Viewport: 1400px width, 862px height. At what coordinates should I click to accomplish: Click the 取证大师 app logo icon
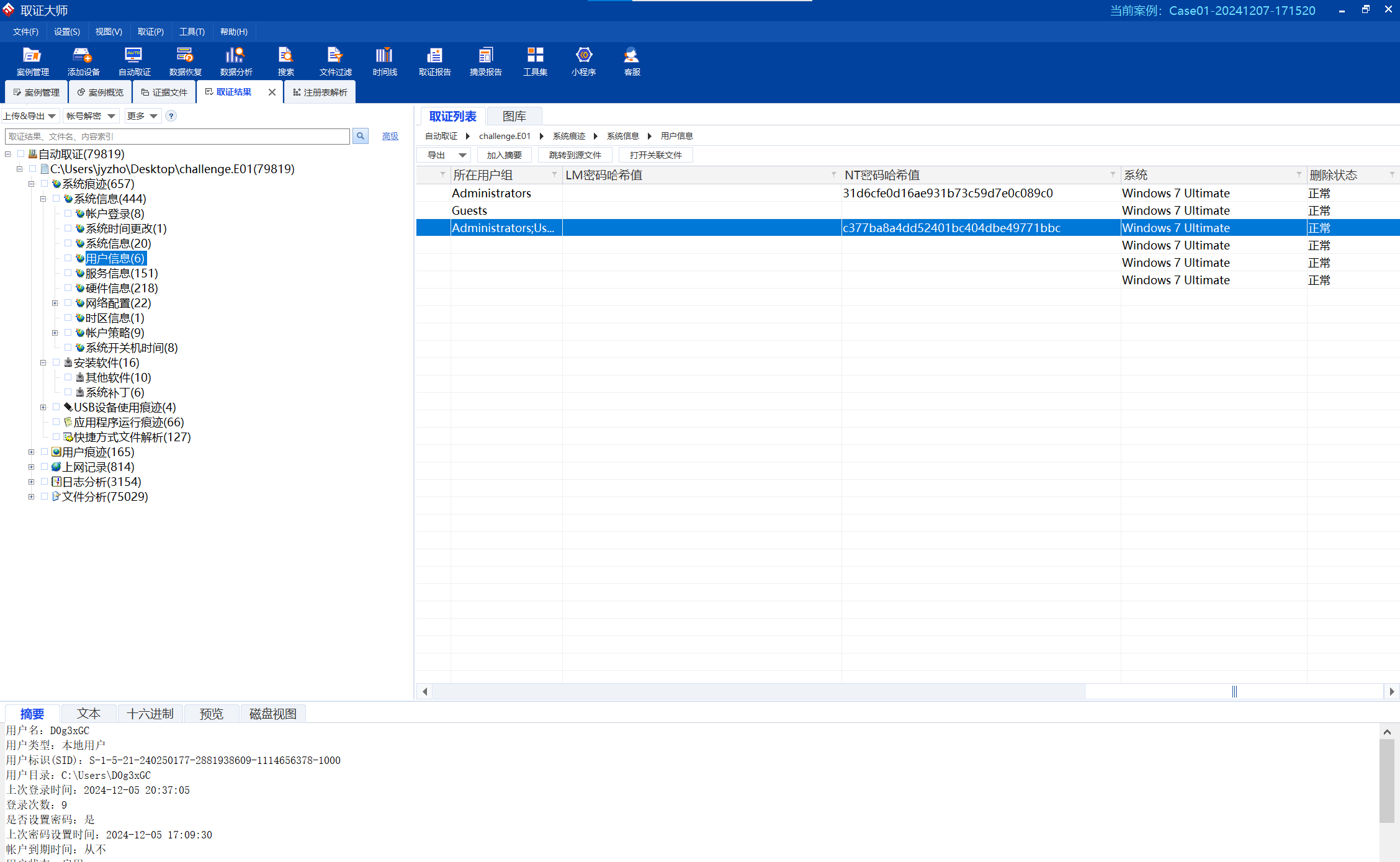(x=9, y=10)
